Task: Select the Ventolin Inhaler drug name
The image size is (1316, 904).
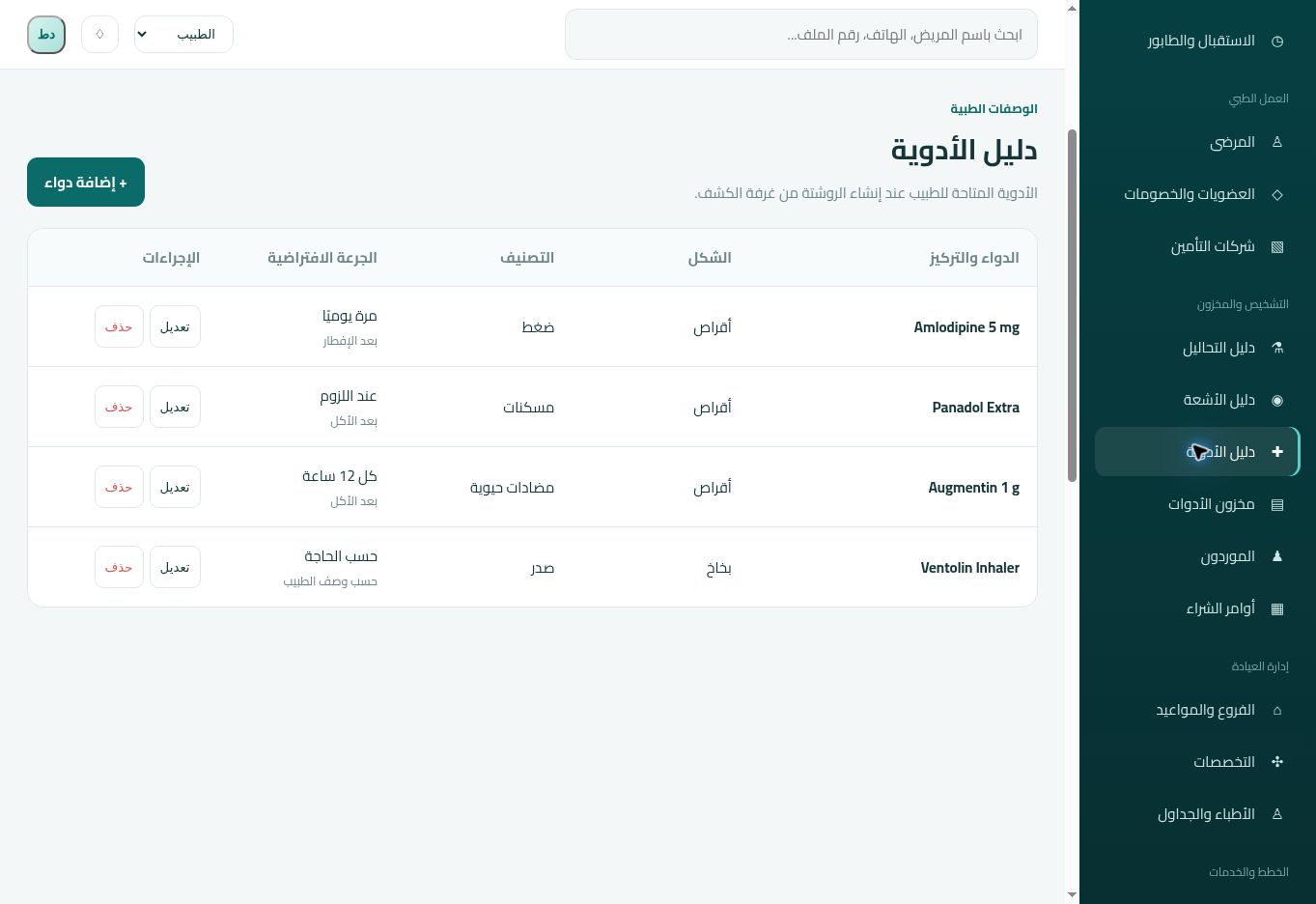Action: [970, 568]
